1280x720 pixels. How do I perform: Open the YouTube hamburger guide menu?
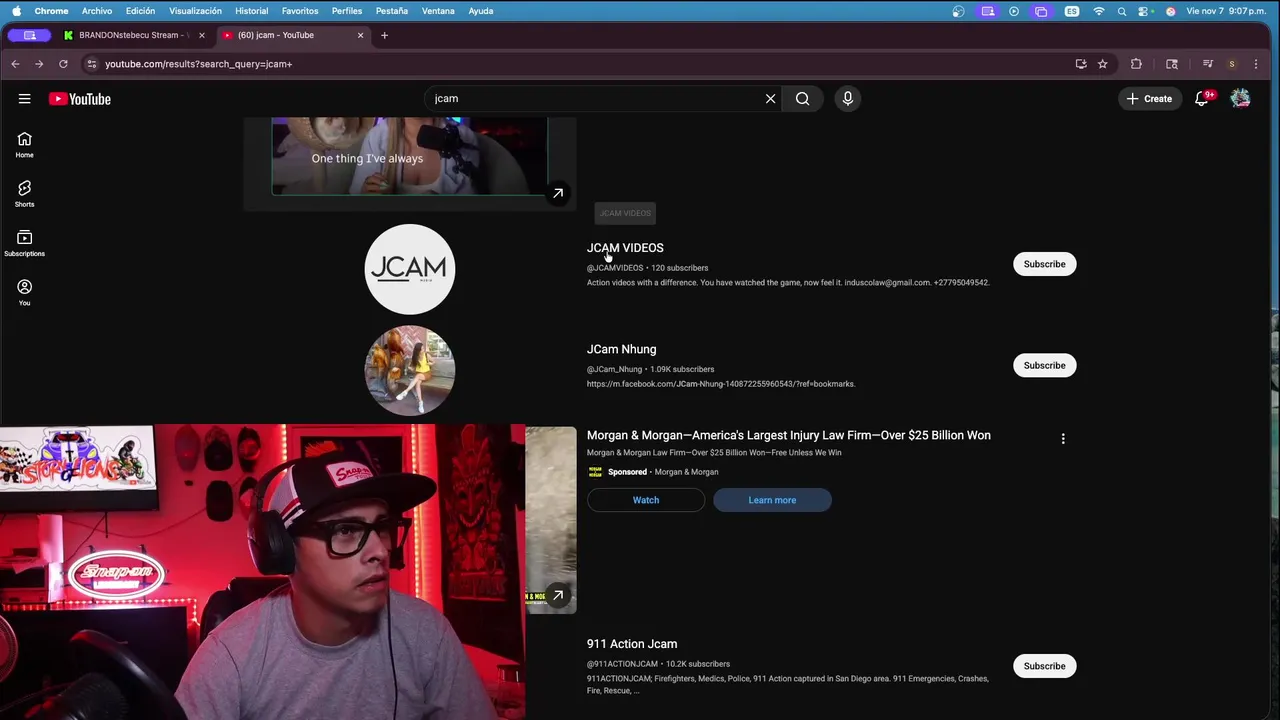coord(24,99)
